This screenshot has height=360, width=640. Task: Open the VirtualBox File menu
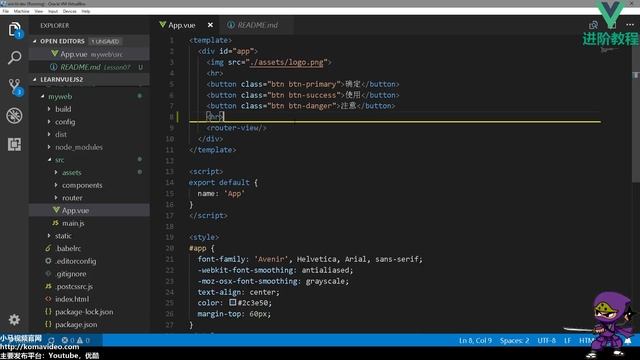pyautogui.click(x=5, y=11)
